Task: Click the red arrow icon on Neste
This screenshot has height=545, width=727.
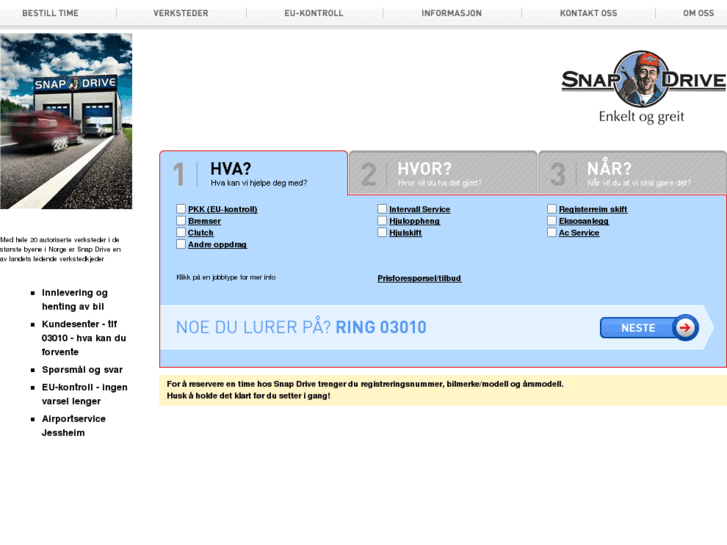Action: click(x=685, y=327)
